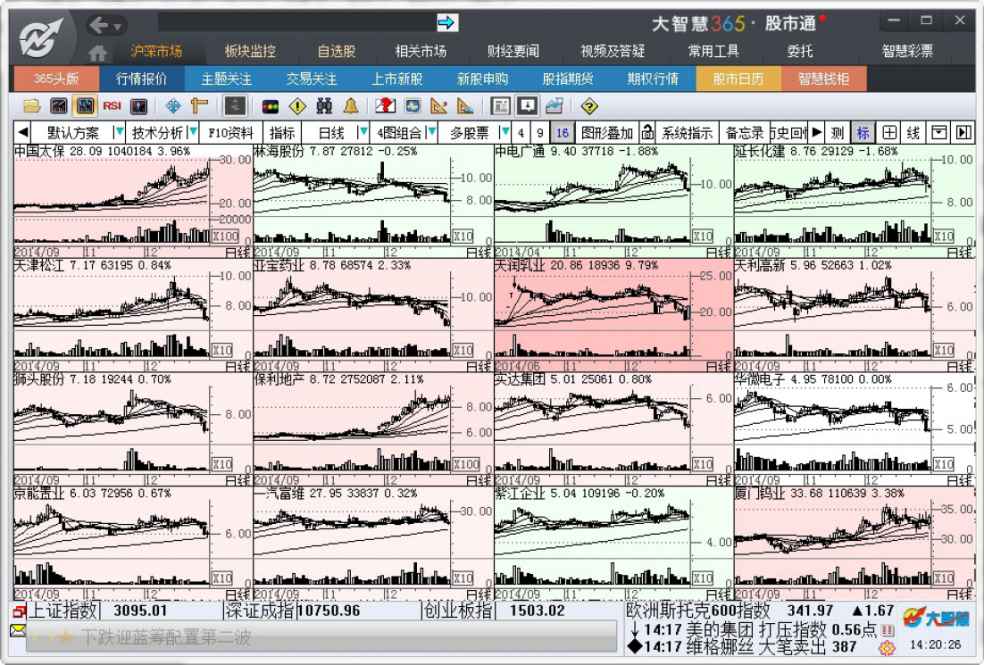984x665 pixels.
Task: Open the 日线 period dropdown arrow
Action: [362, 132]
